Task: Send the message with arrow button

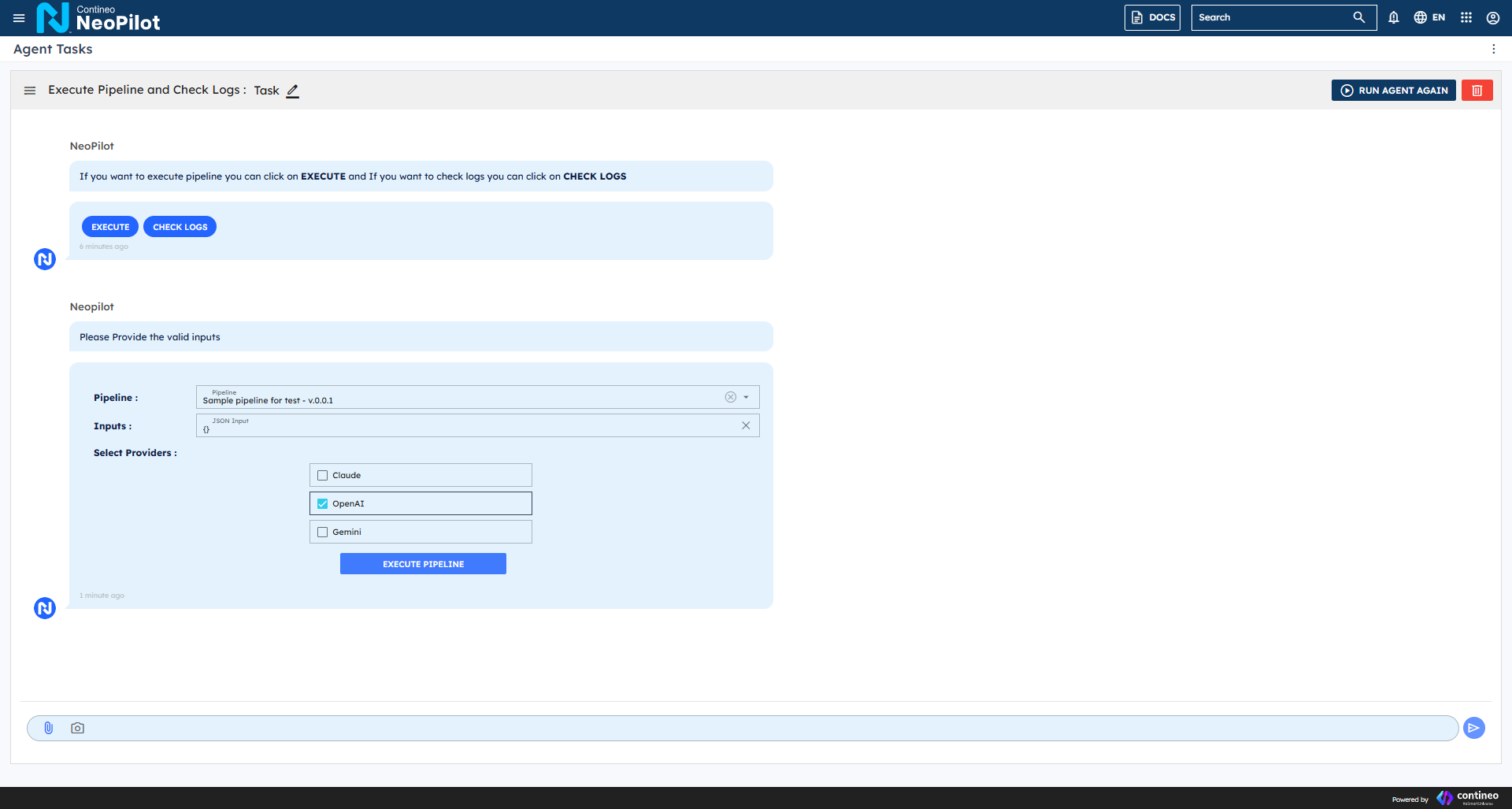Action: tap(1473, 728)
